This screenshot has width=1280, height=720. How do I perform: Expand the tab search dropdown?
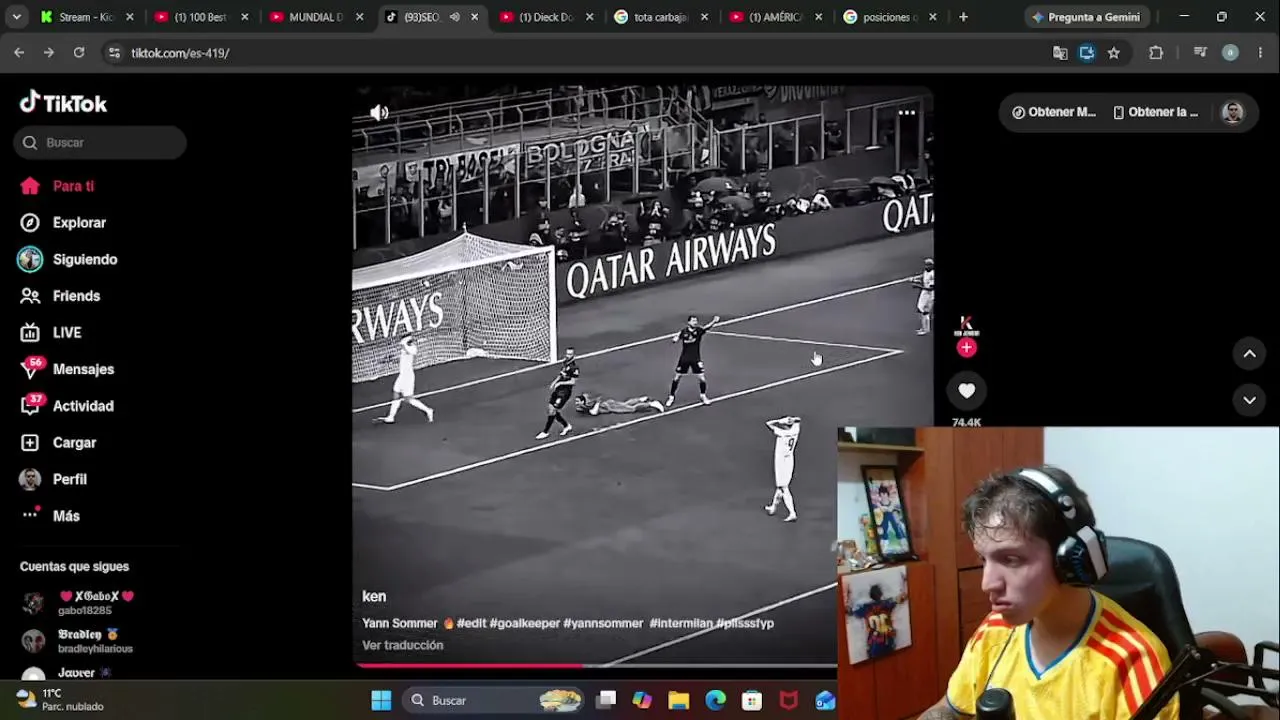[16, 17]
